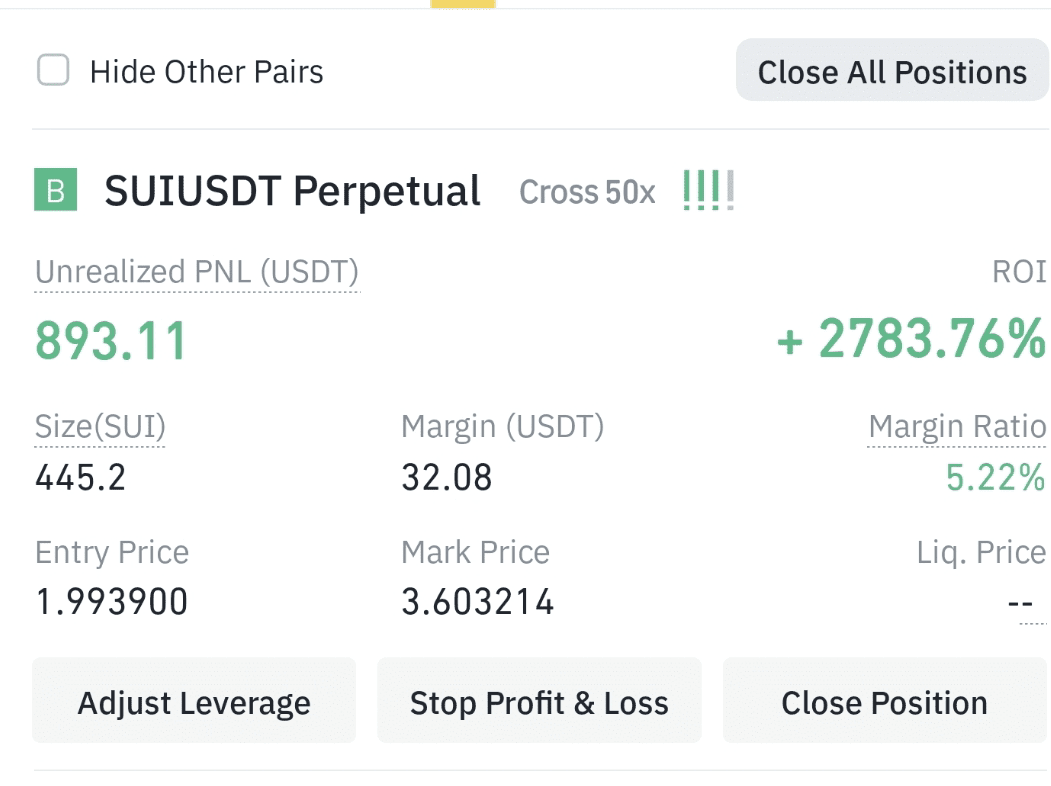Click the Mark Price value 3.603214
Image resolution: width=1051 pixels, height=786 pixels.
tap(477, 601)
